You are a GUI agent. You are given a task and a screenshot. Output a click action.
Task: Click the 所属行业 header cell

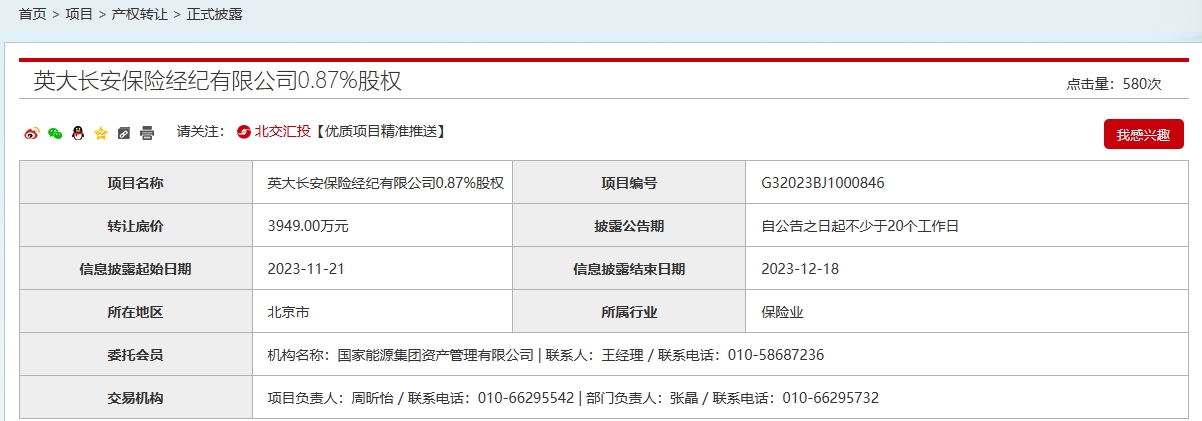click(629, 312)
